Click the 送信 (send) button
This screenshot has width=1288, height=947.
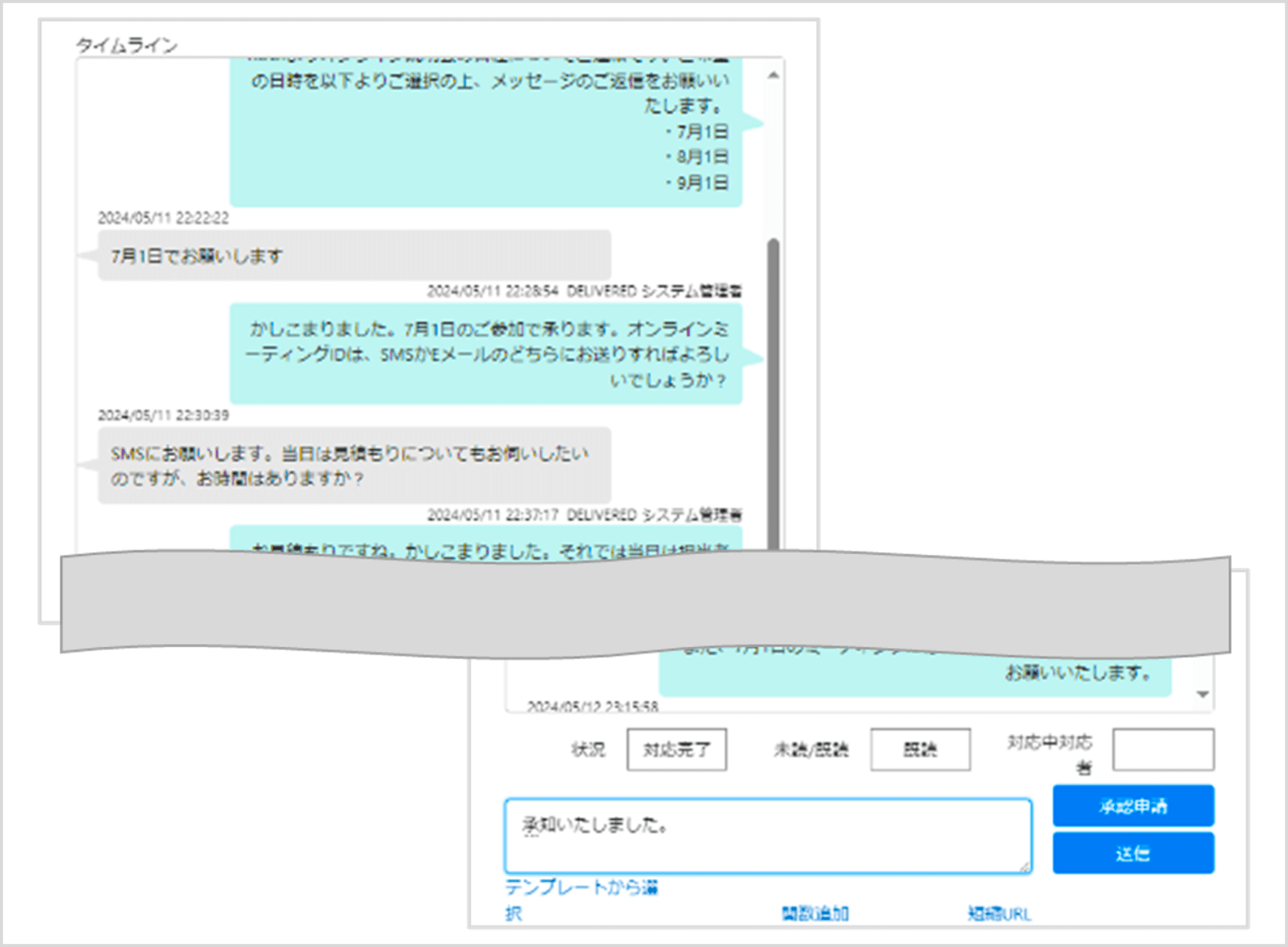coord(1133,853)
